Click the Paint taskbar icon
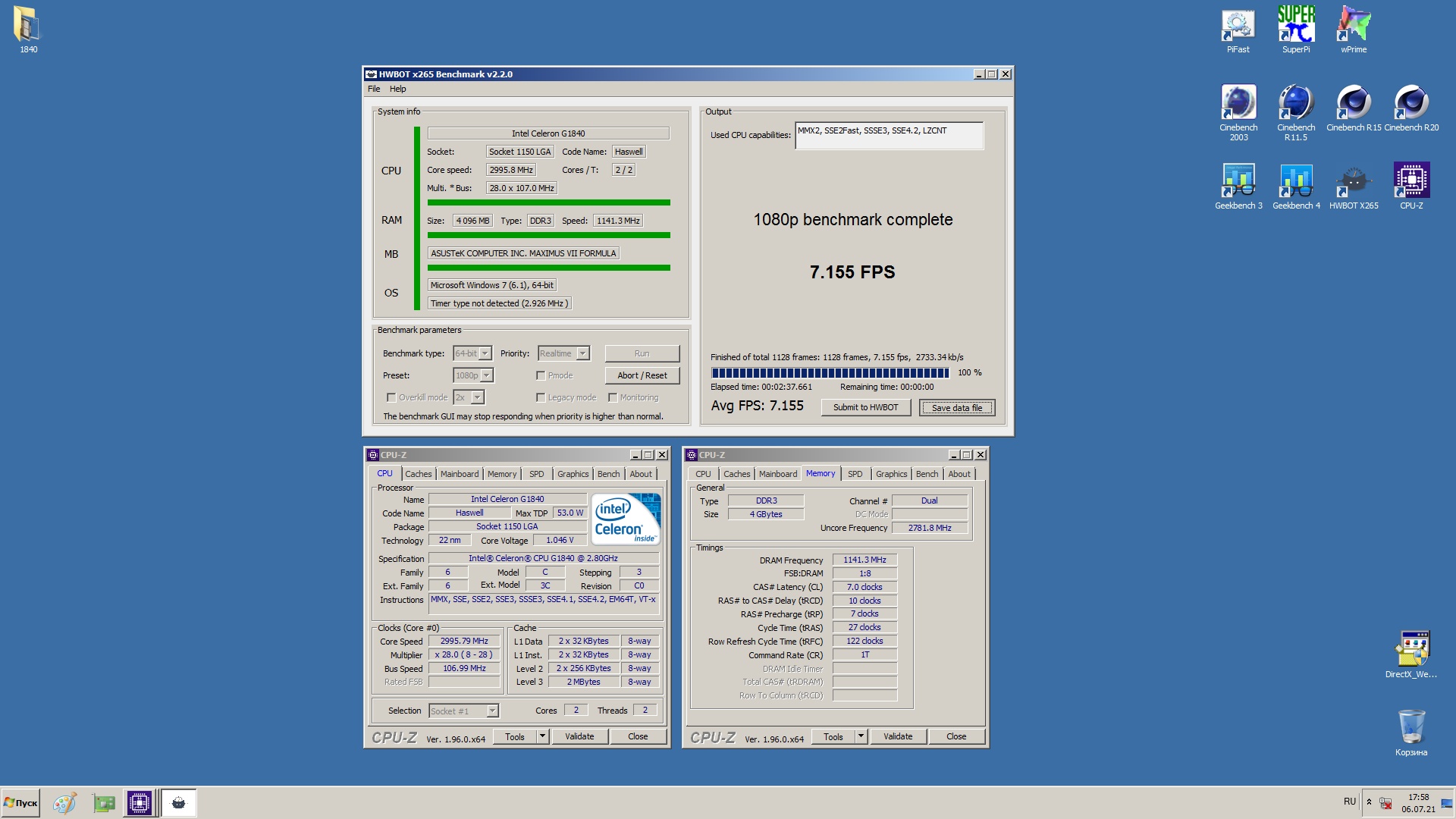The image size is (1456, 819). 64,803
